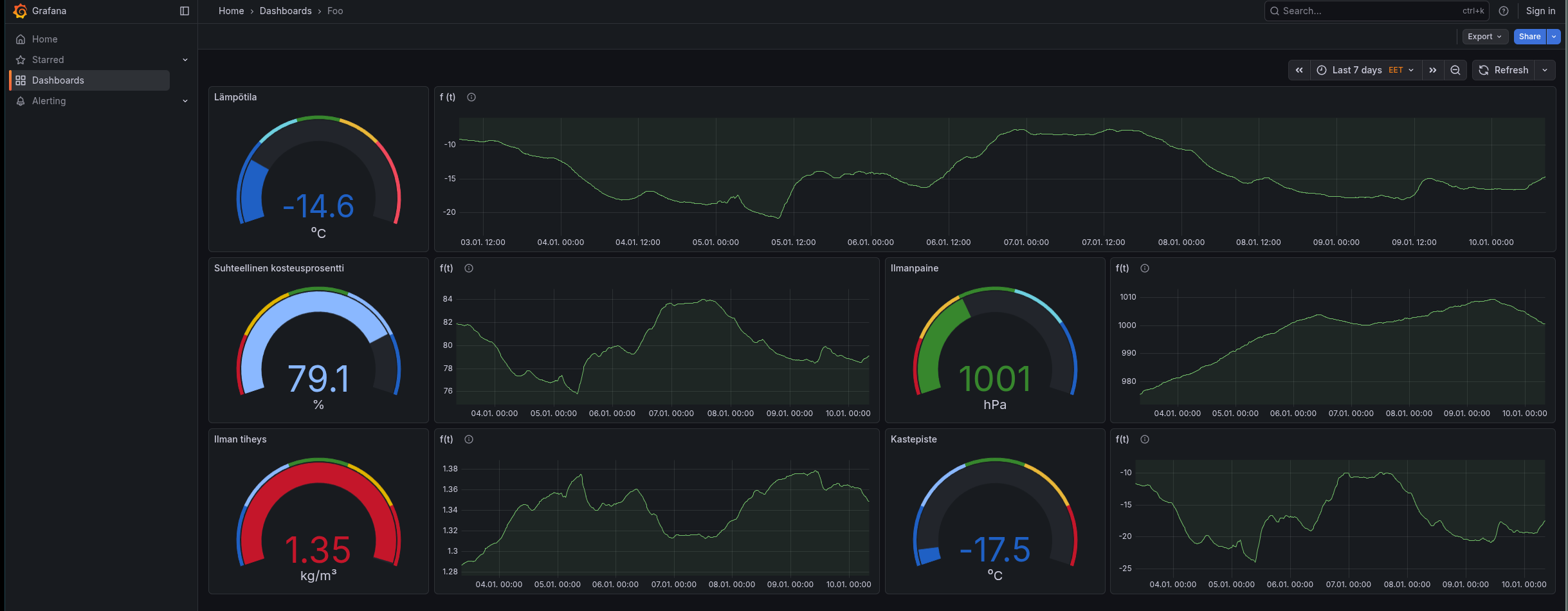
Task: Select Dashboards in the sidebar menu
Action: [x=58, y=80]
